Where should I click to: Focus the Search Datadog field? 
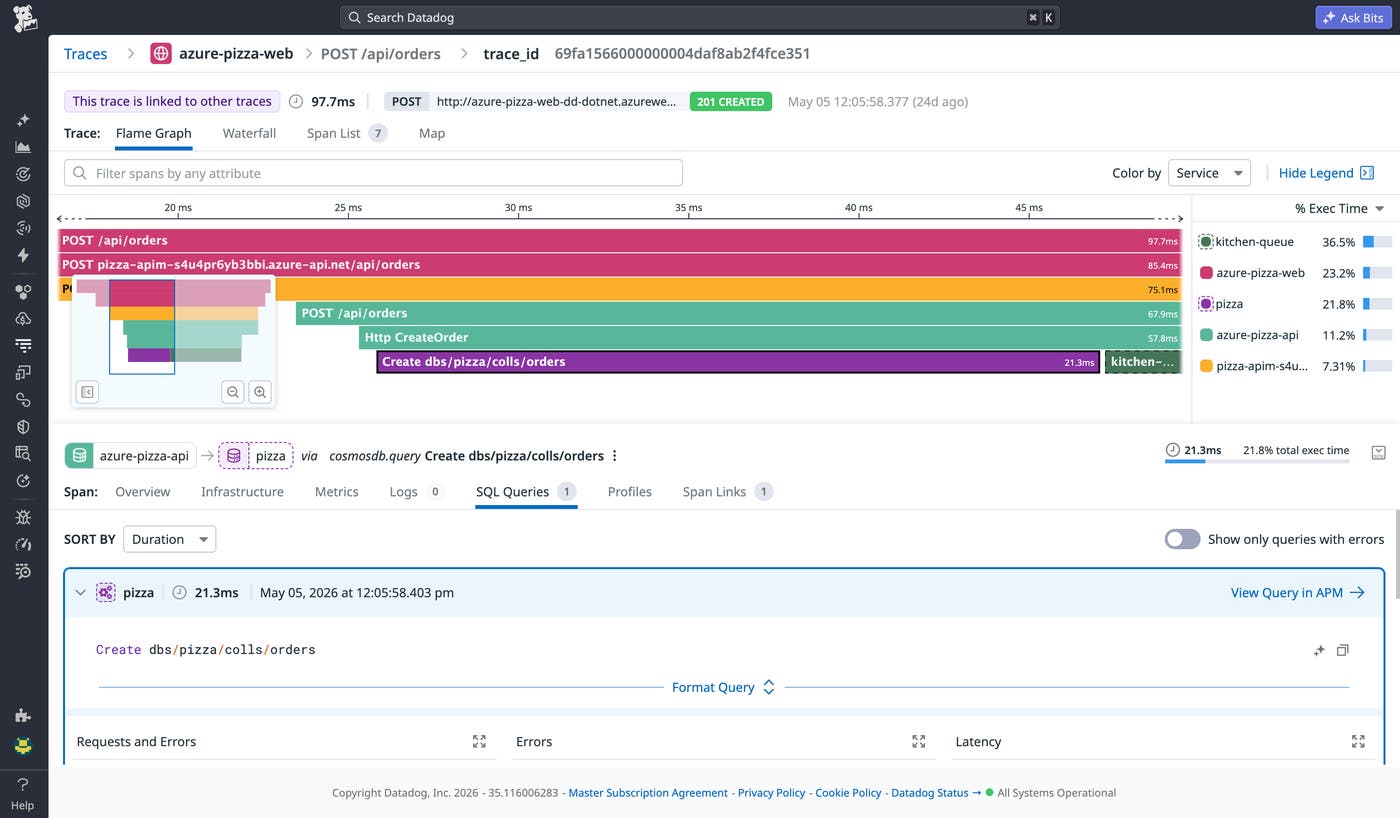coord(699,18)
